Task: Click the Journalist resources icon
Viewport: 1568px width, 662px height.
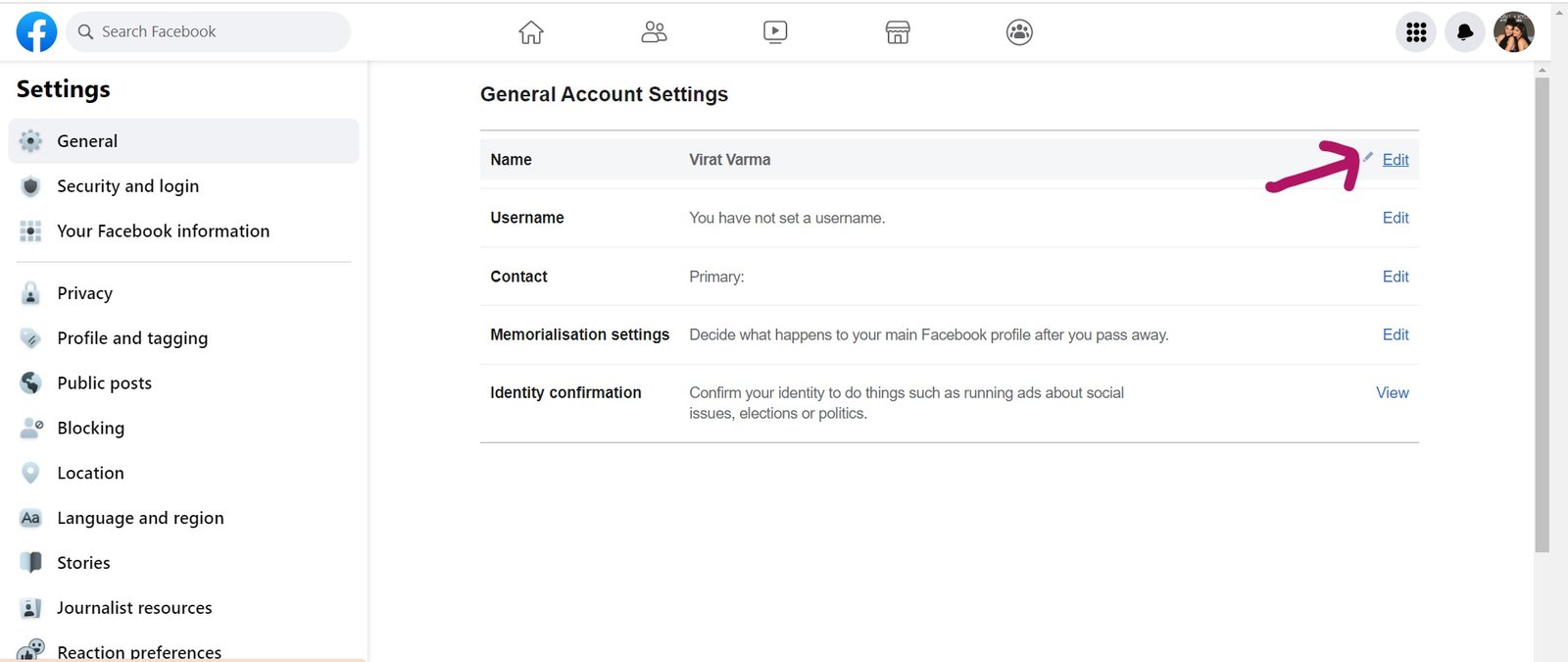Action: tap(31, 608)
